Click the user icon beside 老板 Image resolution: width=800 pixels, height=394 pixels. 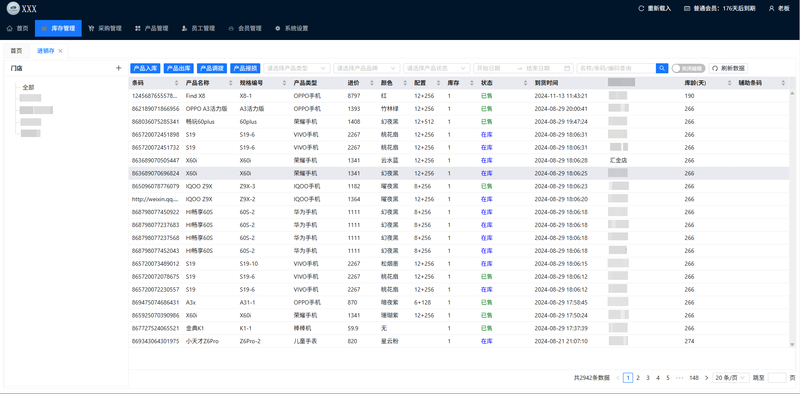pyautogui.click(x=771, y=8)
